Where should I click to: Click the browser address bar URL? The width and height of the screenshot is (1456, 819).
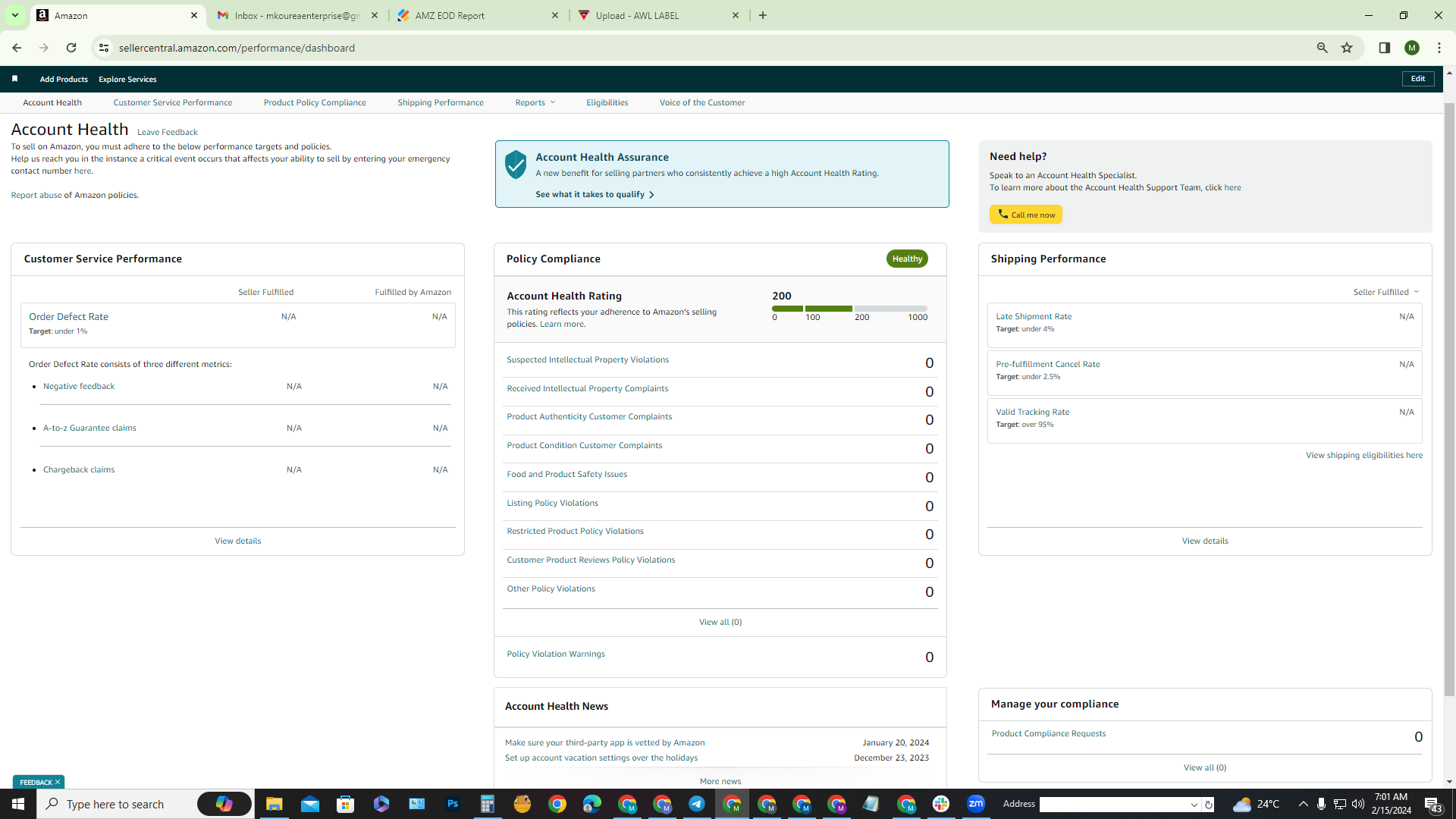coord(237,48)
